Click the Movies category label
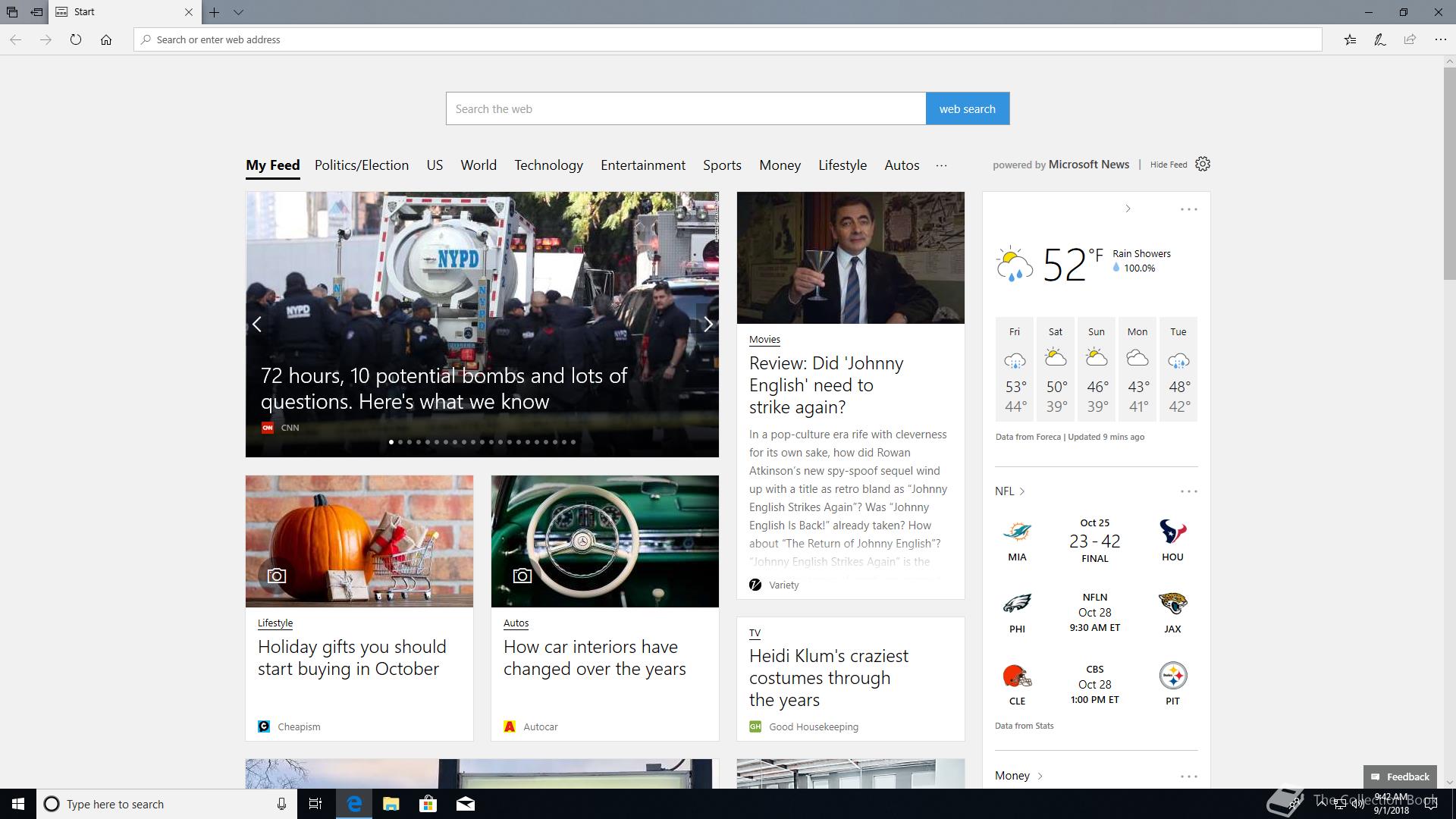This screenshot has width=1456, height=819. [x=764, y=340]
